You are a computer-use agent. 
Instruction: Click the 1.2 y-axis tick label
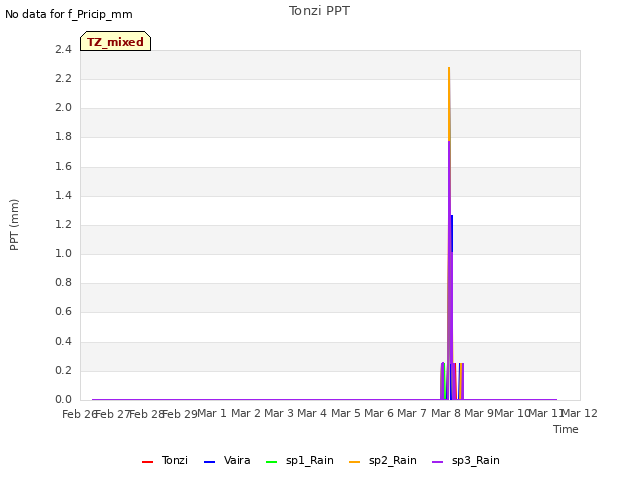63,224
